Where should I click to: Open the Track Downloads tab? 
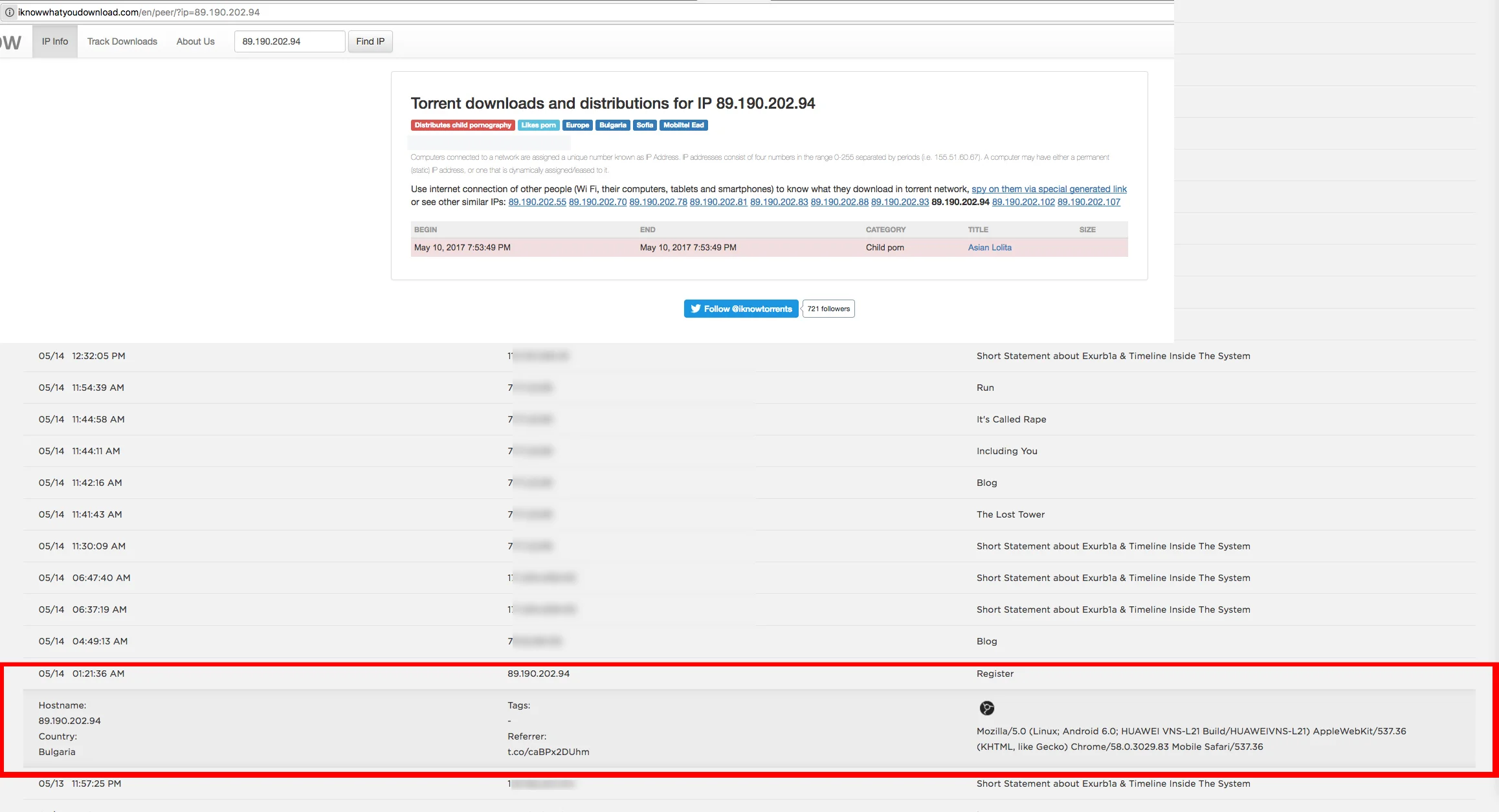pyautogui.click(x=122, y=41)
